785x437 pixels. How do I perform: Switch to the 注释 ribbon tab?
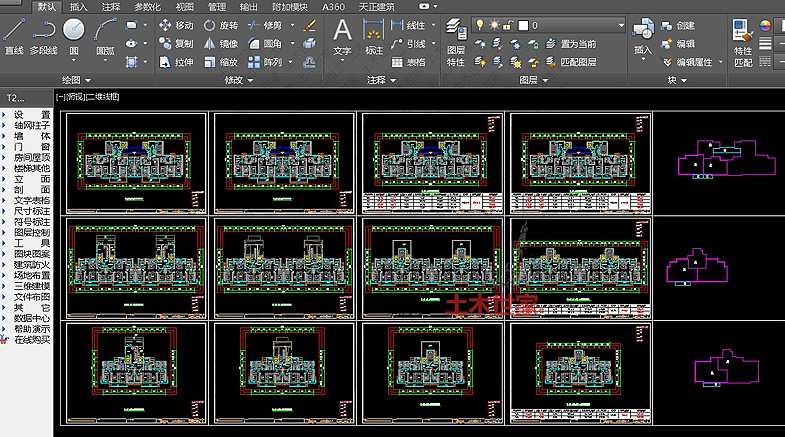(x=111, y=7)
